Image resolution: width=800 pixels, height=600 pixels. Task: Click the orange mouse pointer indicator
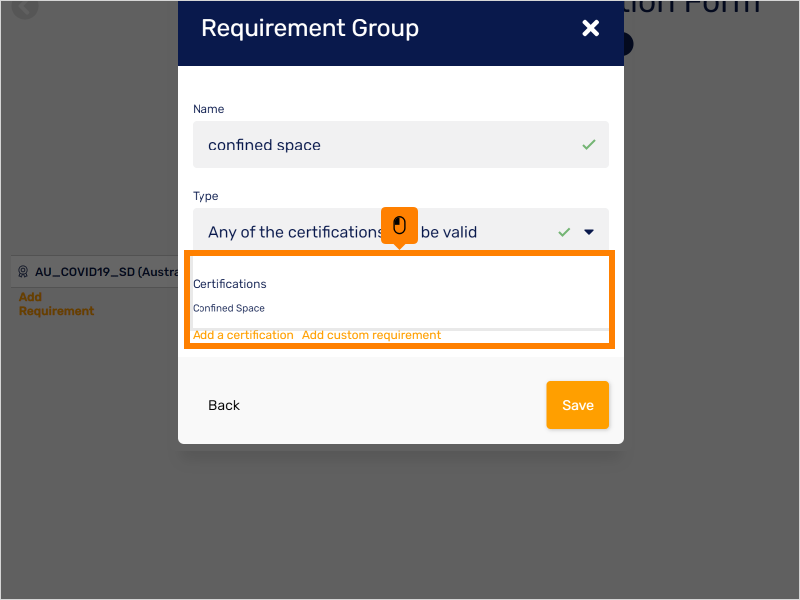(x=398, y=226)
